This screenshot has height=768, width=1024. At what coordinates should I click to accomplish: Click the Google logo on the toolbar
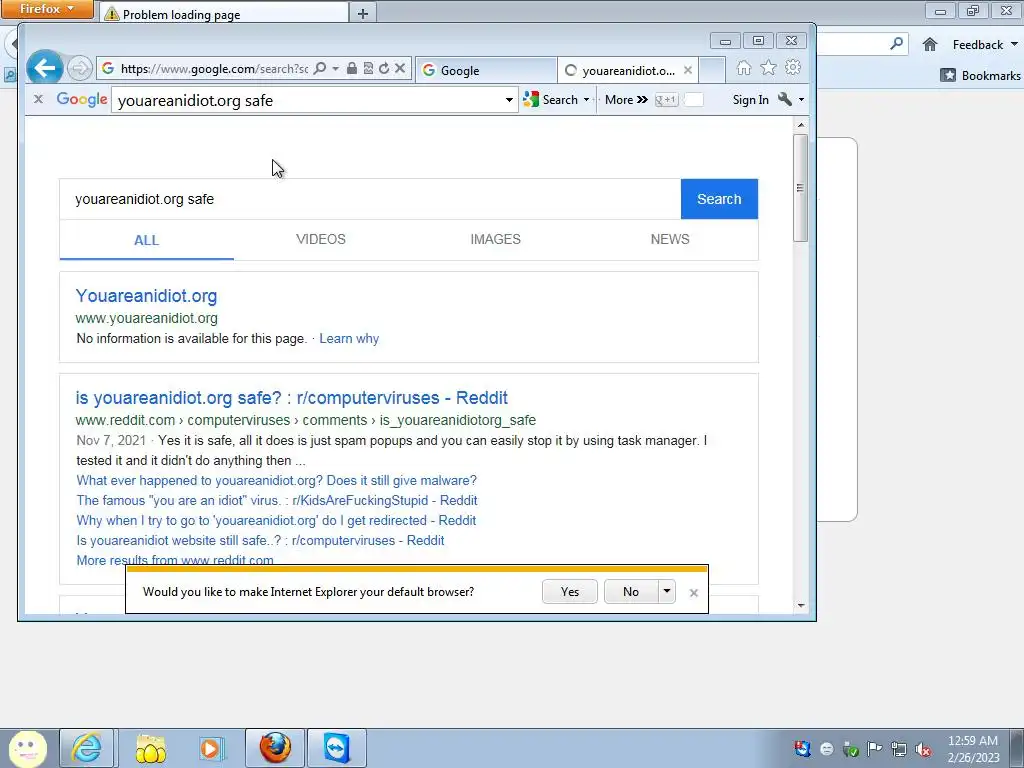[x=82, y=99]
